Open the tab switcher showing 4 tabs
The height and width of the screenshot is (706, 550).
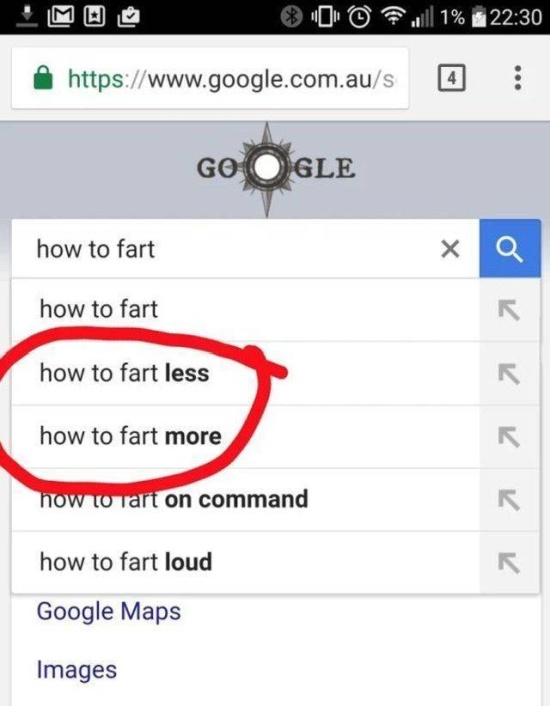click(x=451, y=78)
